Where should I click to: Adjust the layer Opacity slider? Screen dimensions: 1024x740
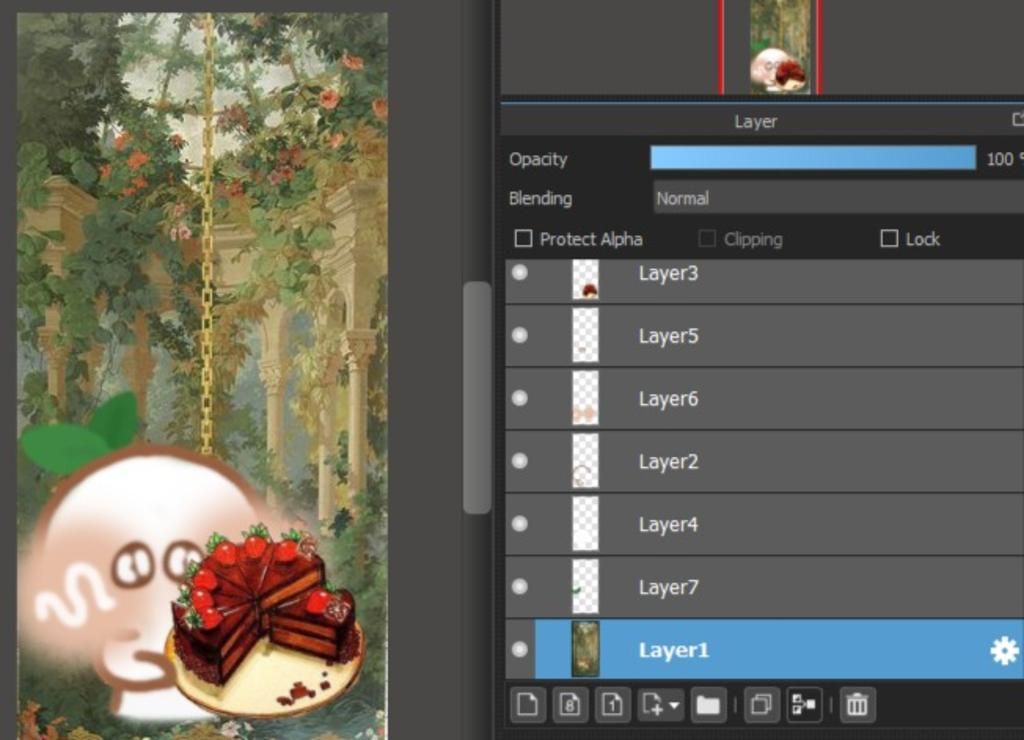coord(813,159)
